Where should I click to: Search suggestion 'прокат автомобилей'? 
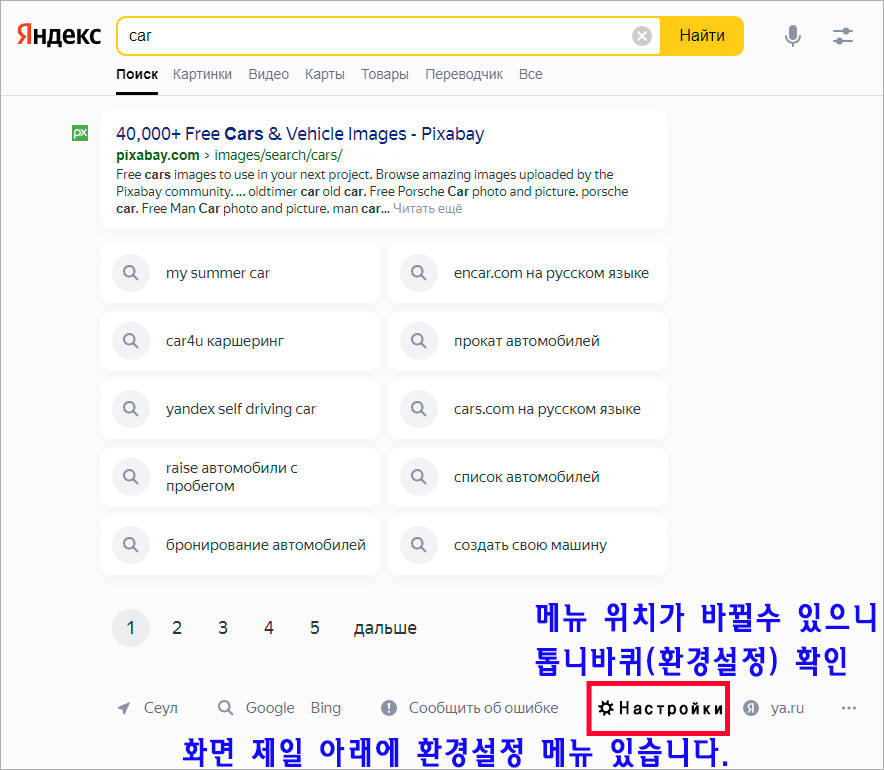point(527,341)
